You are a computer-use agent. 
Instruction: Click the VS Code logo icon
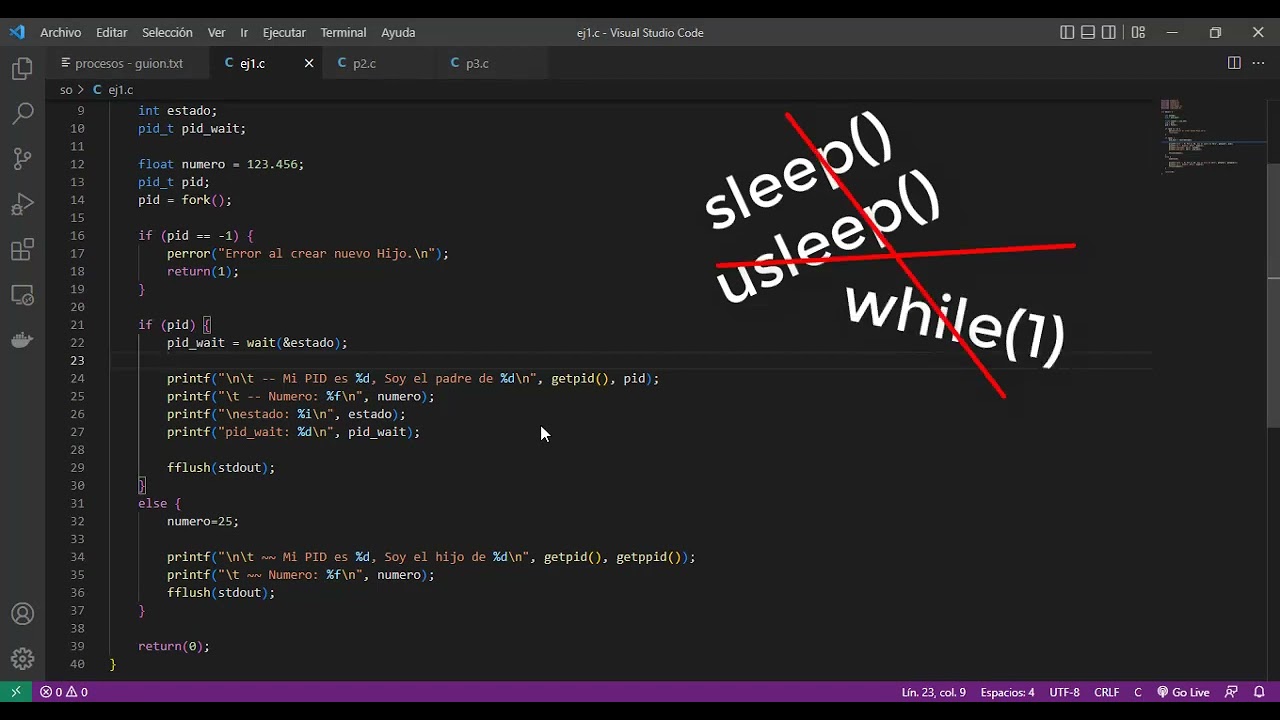tap(17, 32)
